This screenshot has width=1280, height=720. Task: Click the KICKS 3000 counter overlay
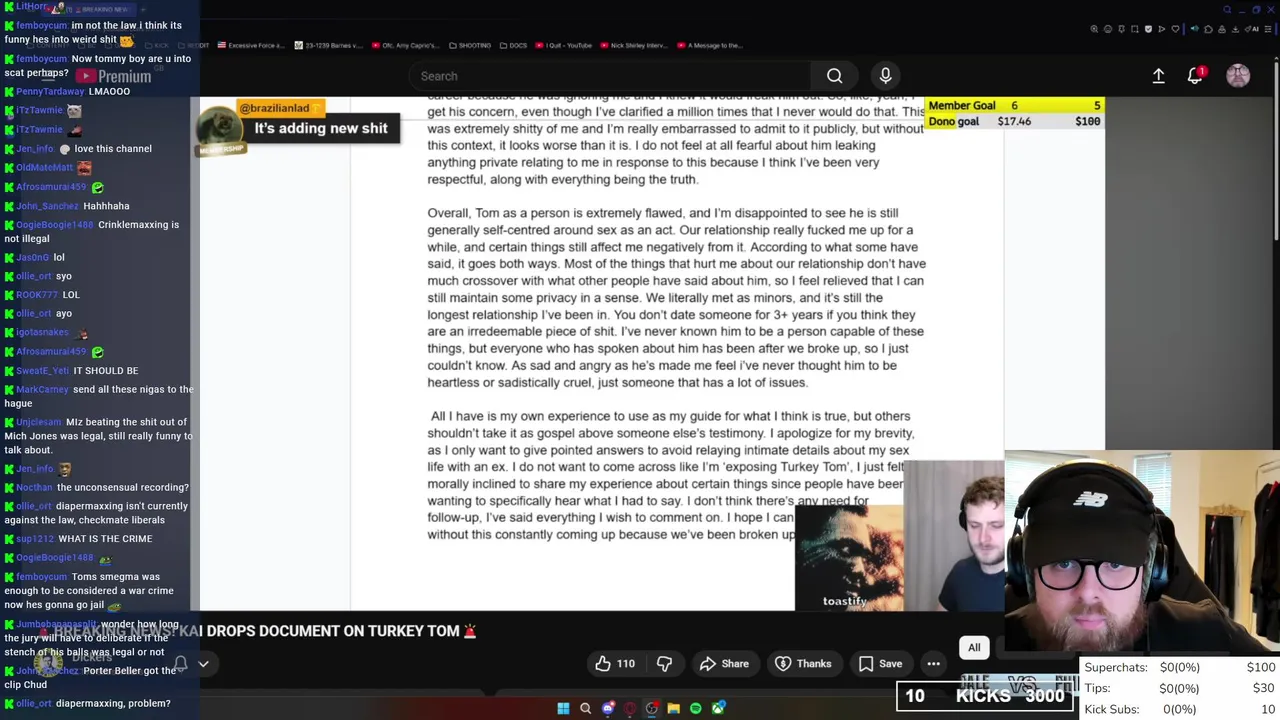pyautogui.click(x=986, y=695)
